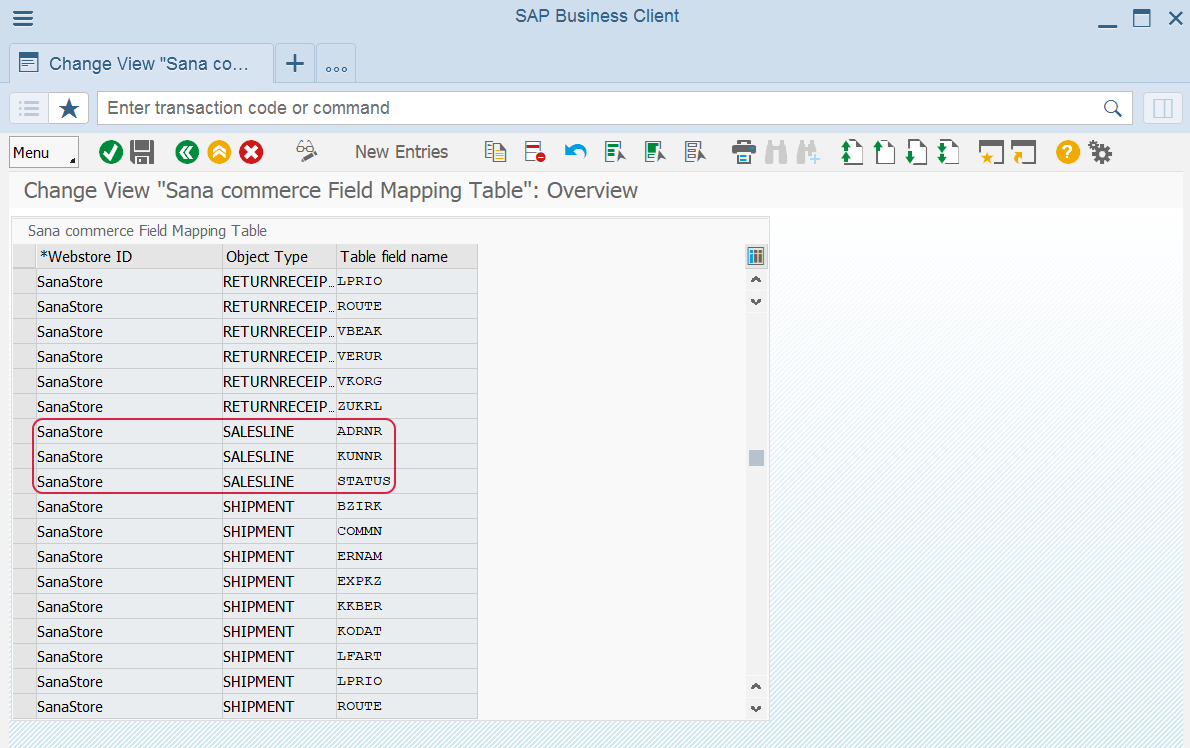Undo change with blue arrow icon
This screenshot has height=748, width=1190.
pyautogui.click(x=575, y=152)
